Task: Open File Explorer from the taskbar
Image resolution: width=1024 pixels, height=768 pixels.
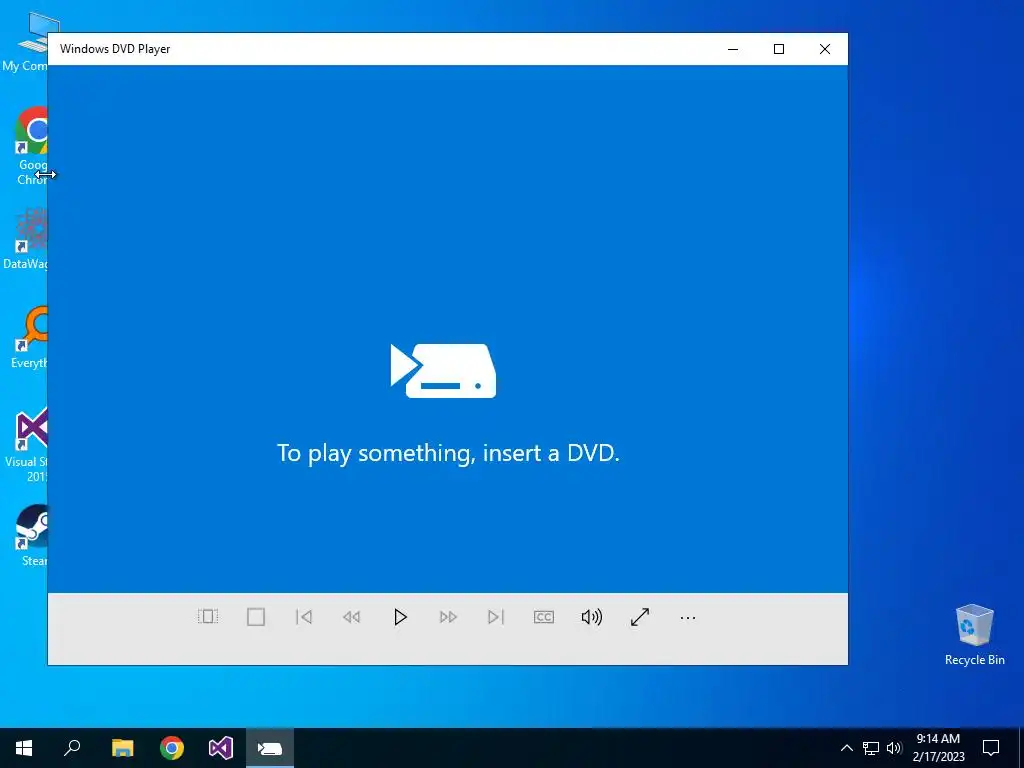Action: 122,748
